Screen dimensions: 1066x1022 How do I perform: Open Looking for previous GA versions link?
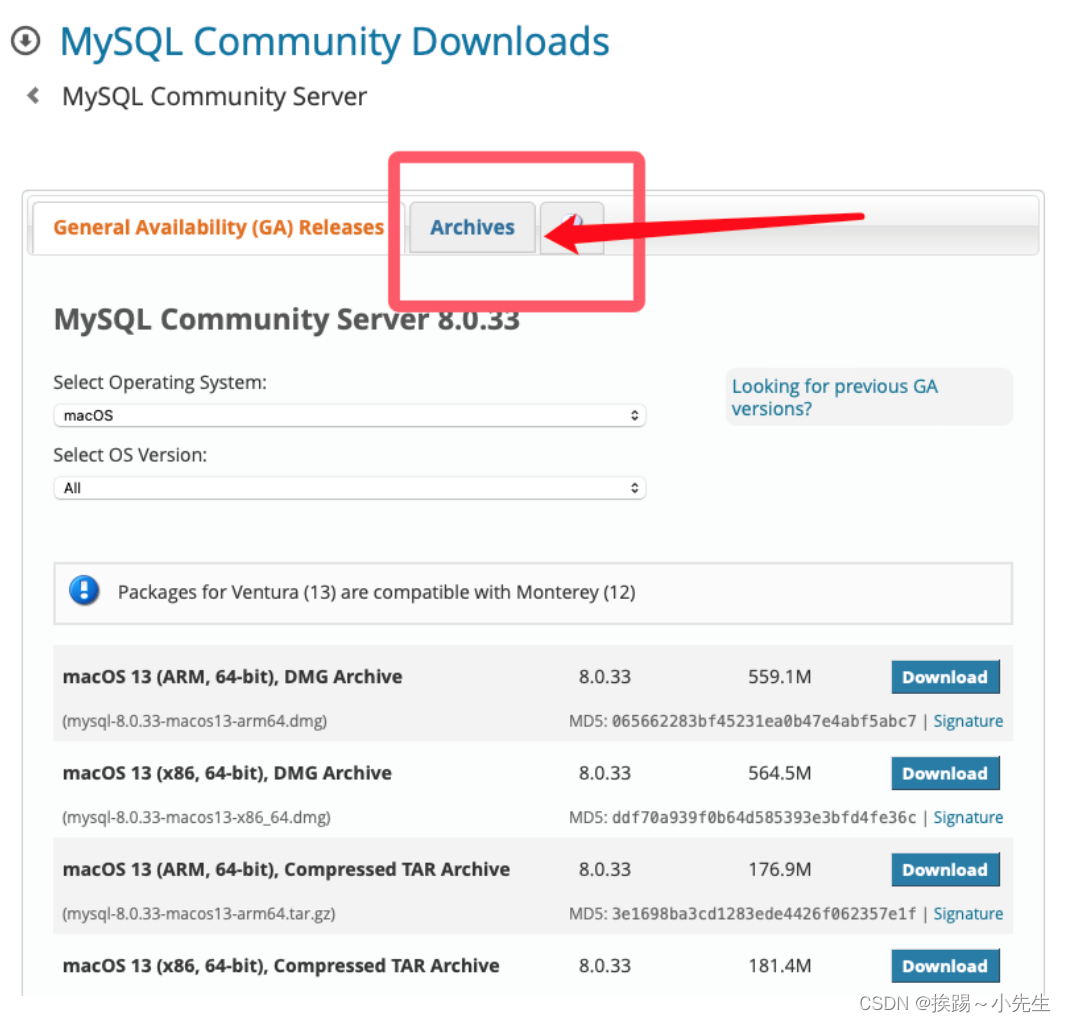pyautogui.click(x=834, y=397)
